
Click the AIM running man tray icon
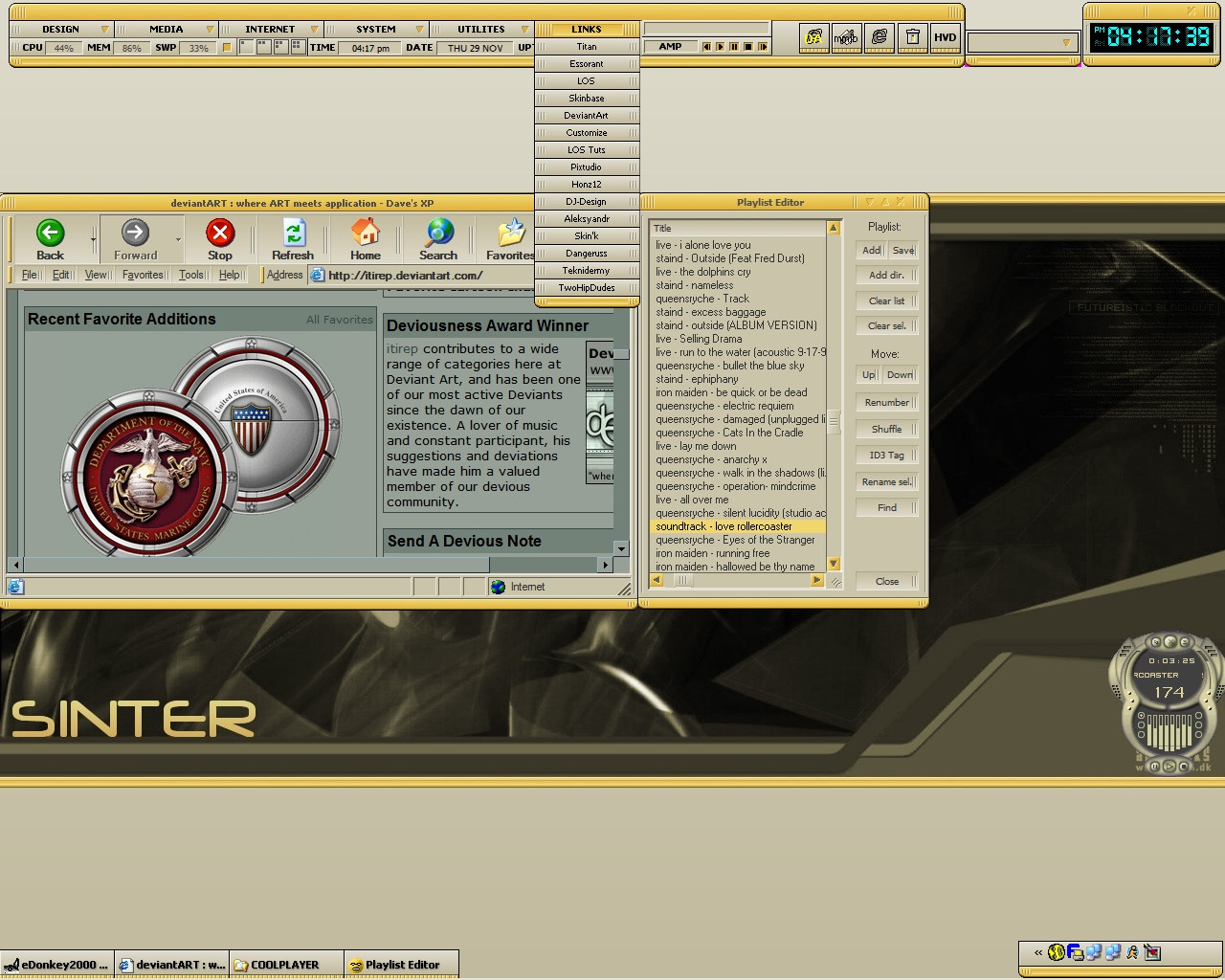point(1132,952)
